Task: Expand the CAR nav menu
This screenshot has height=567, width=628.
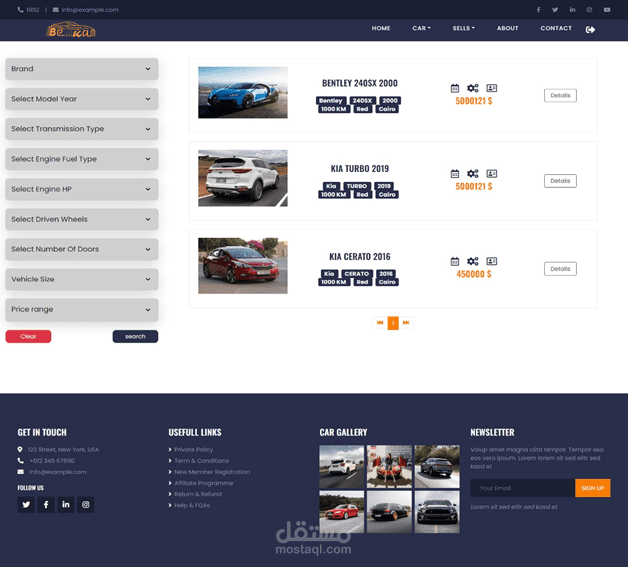Action: [421, 28]
